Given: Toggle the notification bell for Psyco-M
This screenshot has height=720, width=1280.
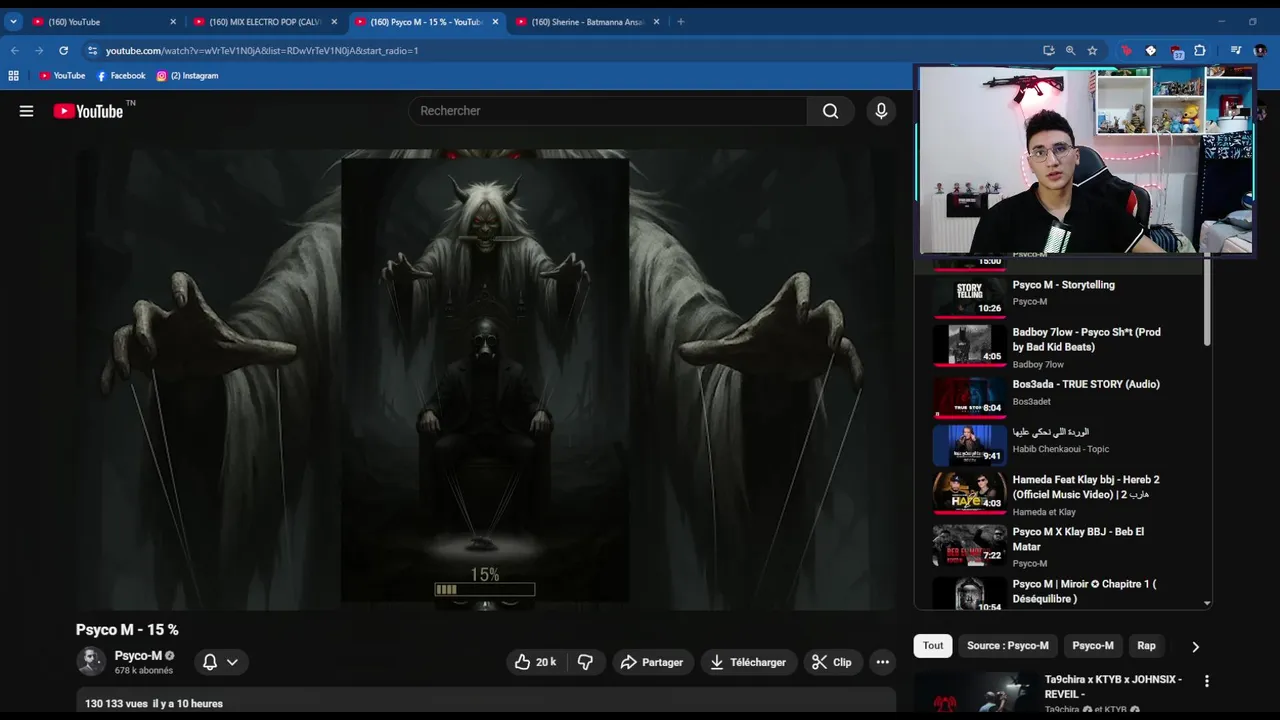Looking at the screenshot, I should point(210,662).
